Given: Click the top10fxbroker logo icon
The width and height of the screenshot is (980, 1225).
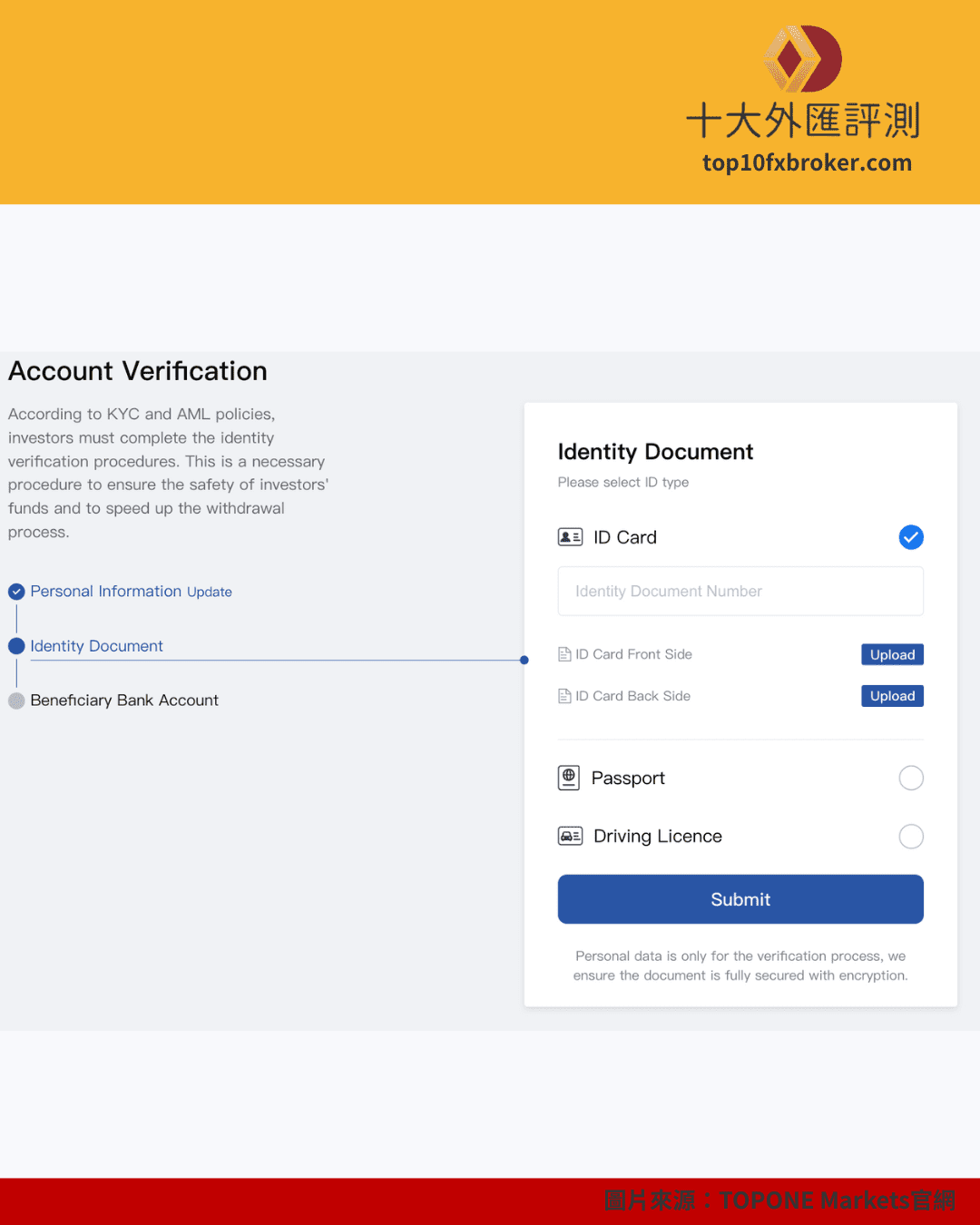Looking at the screenshot, I should coord(803,59).
